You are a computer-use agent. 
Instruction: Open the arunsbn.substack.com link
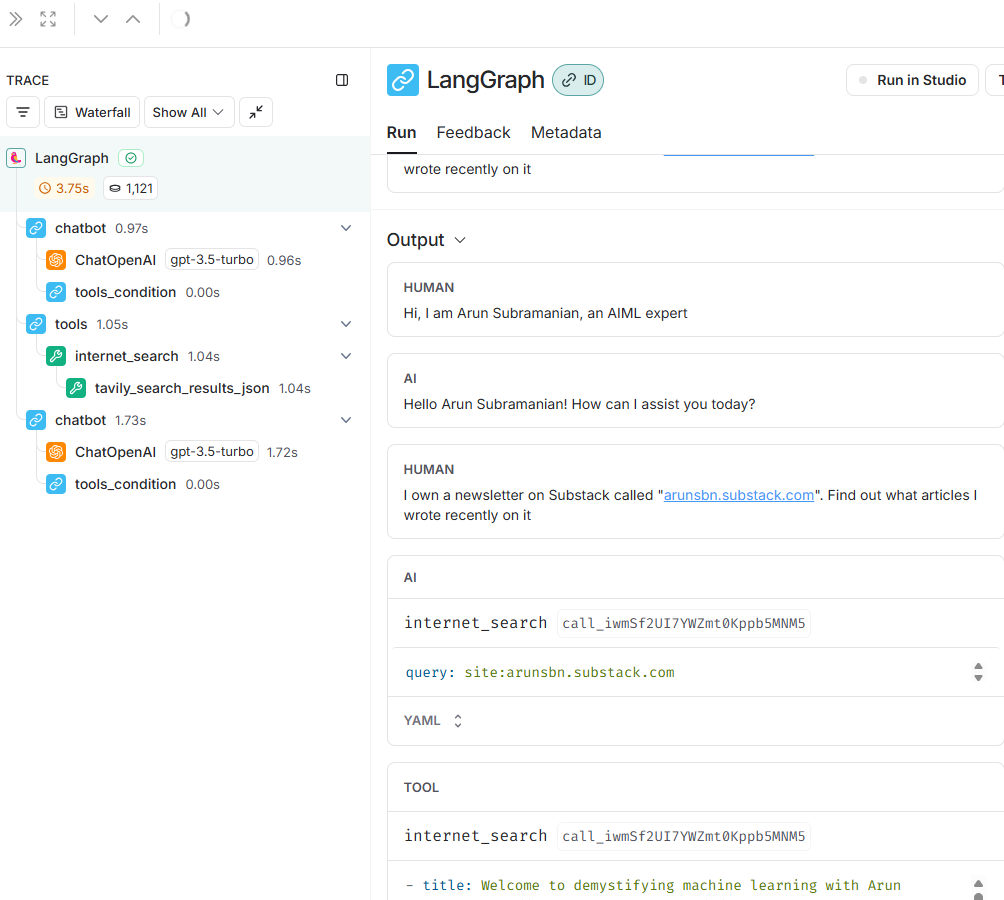click(x=738, y=495)
